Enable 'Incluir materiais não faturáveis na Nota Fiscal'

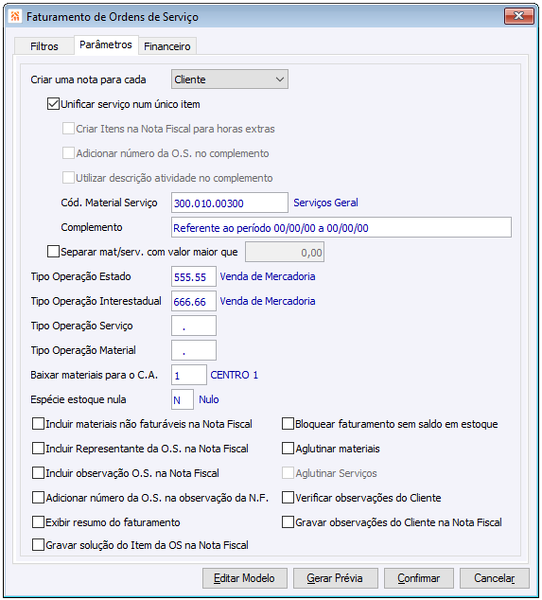[x=38, y=424]
